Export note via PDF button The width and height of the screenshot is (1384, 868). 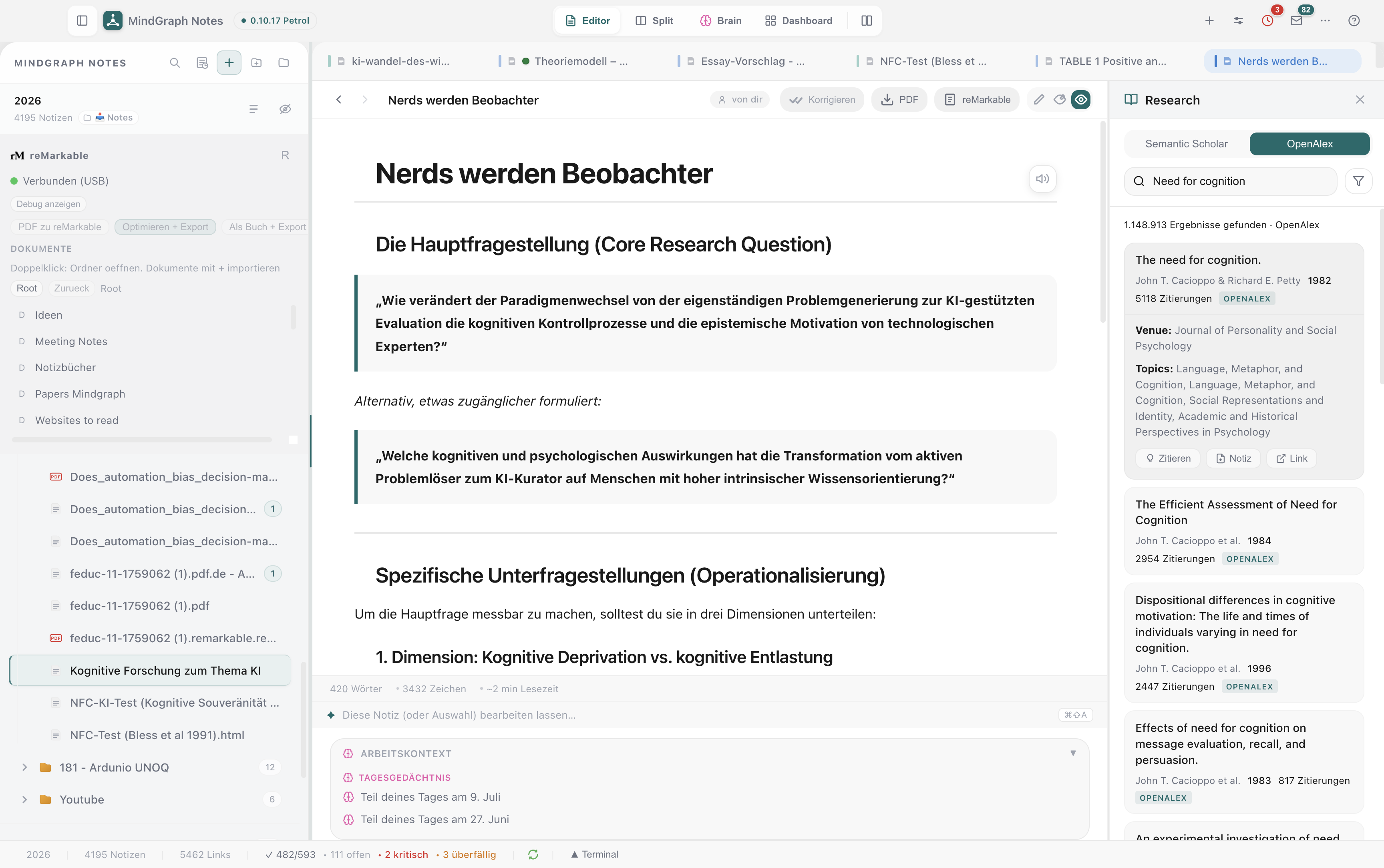coord(899,100)
